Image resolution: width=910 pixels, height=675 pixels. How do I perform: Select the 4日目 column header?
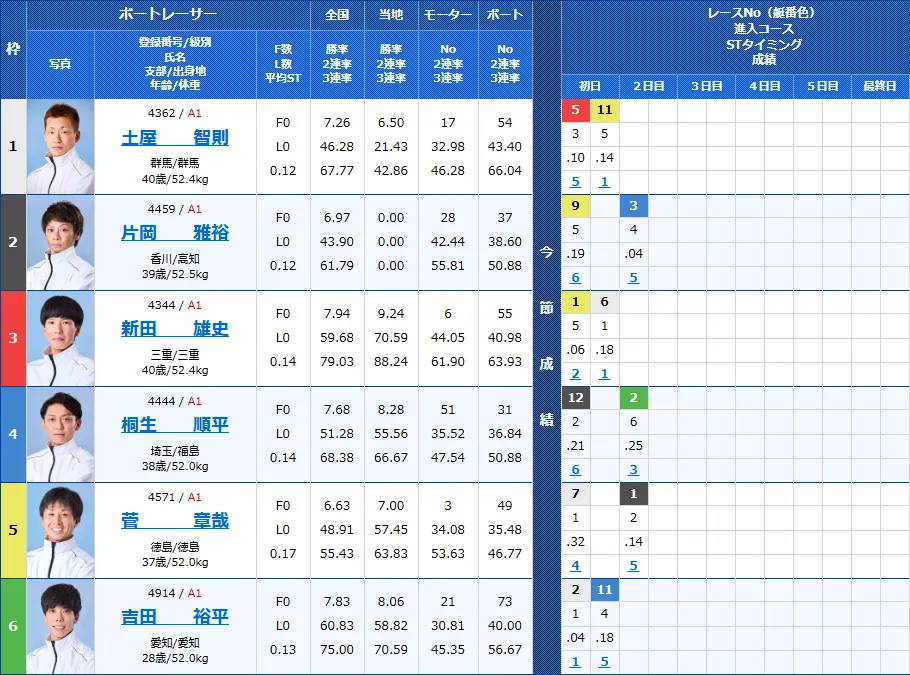pos(764,86)
